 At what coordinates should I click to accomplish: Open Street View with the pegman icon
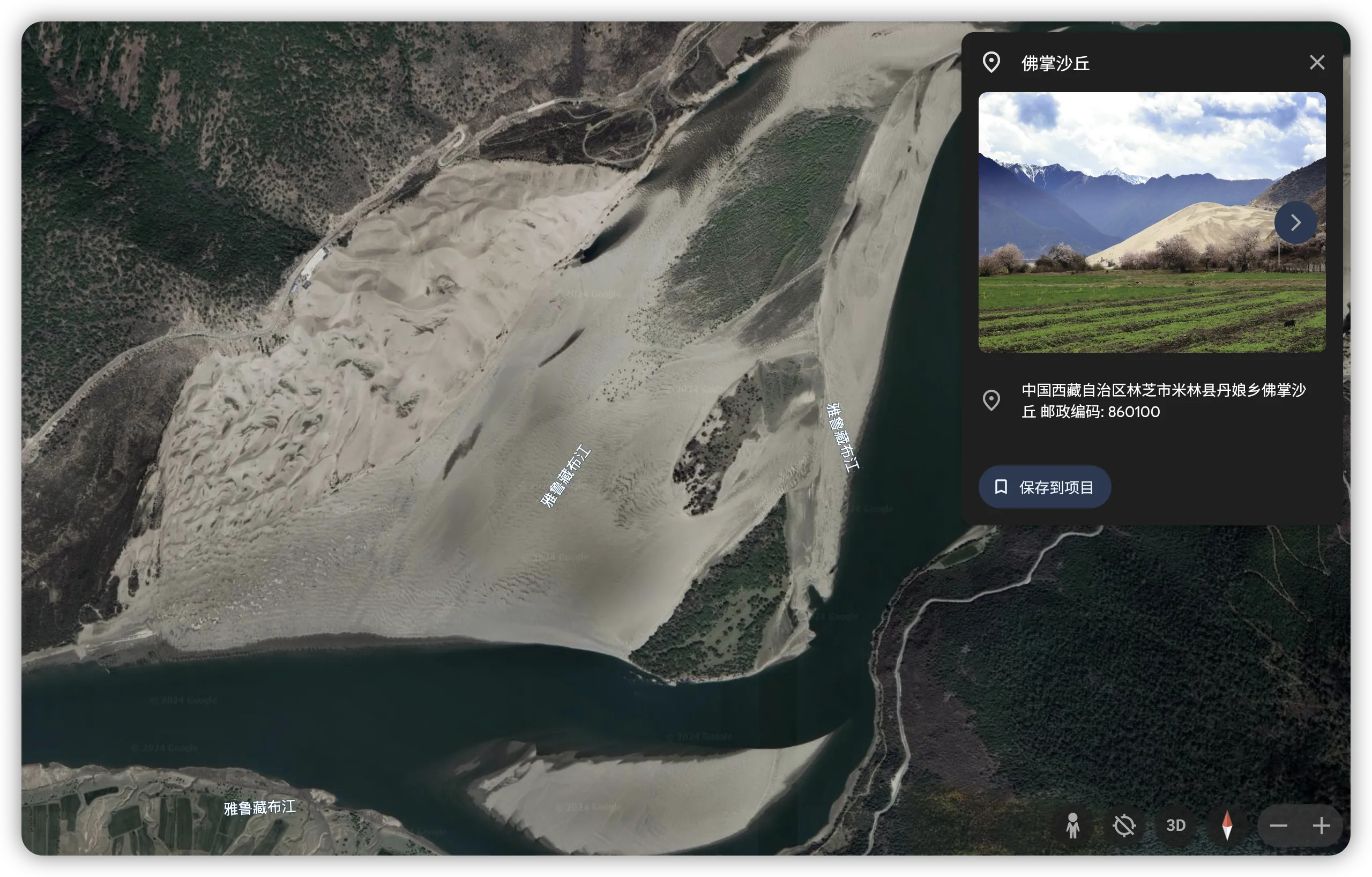coord(1073,825)
